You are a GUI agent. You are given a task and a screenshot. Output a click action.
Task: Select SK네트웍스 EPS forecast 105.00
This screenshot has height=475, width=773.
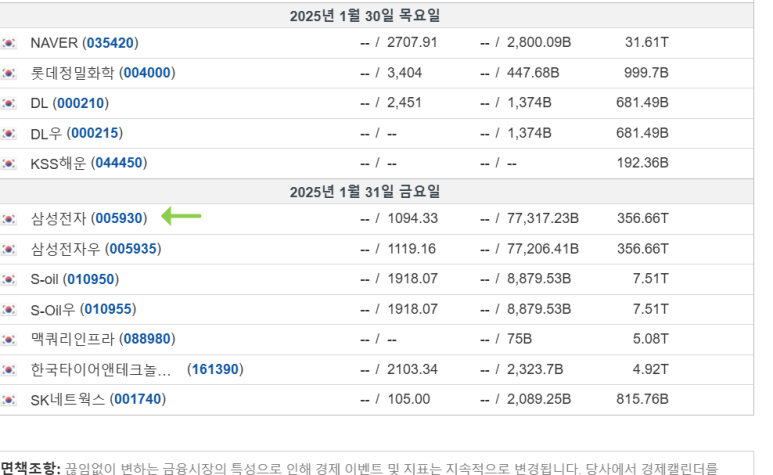(408, 399)
